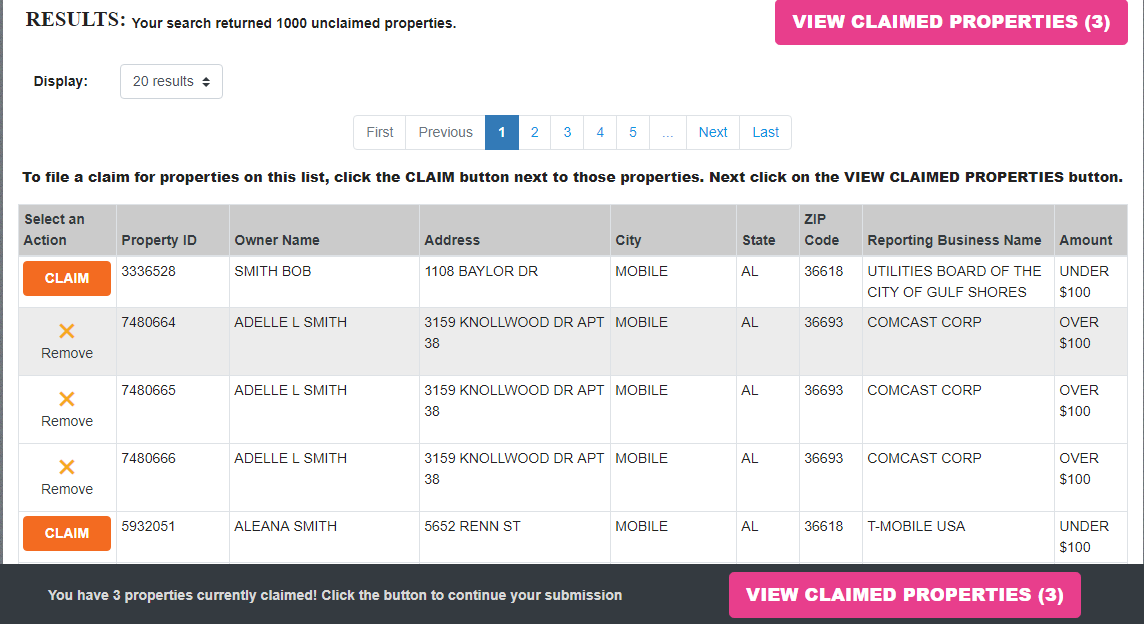Image resolution: width=1144 pixels, height=624 pixels.
Task: Remove claimed property 7480664 using X icon
Action: click(x=67, y=331)
